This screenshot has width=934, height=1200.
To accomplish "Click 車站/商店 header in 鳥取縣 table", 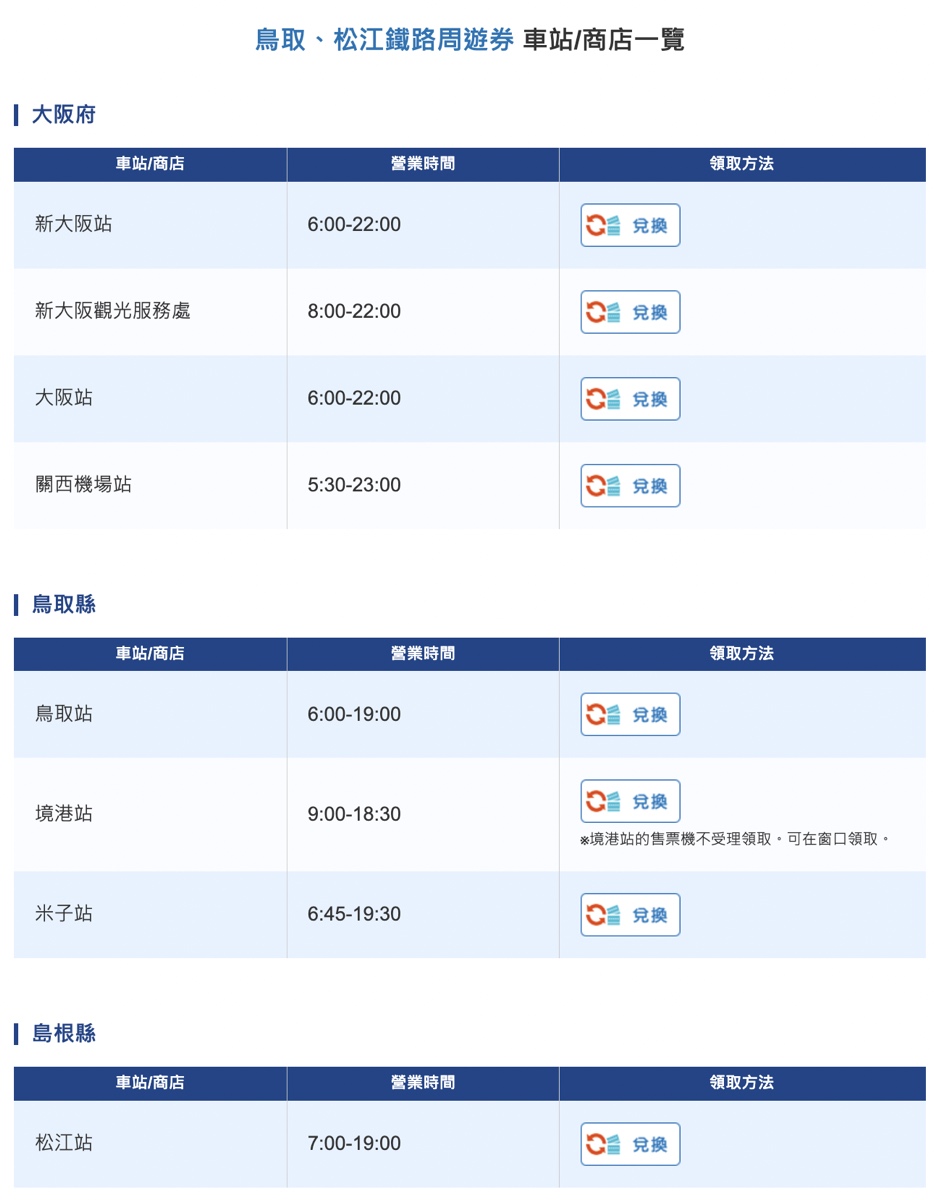I will coord(150,654).
